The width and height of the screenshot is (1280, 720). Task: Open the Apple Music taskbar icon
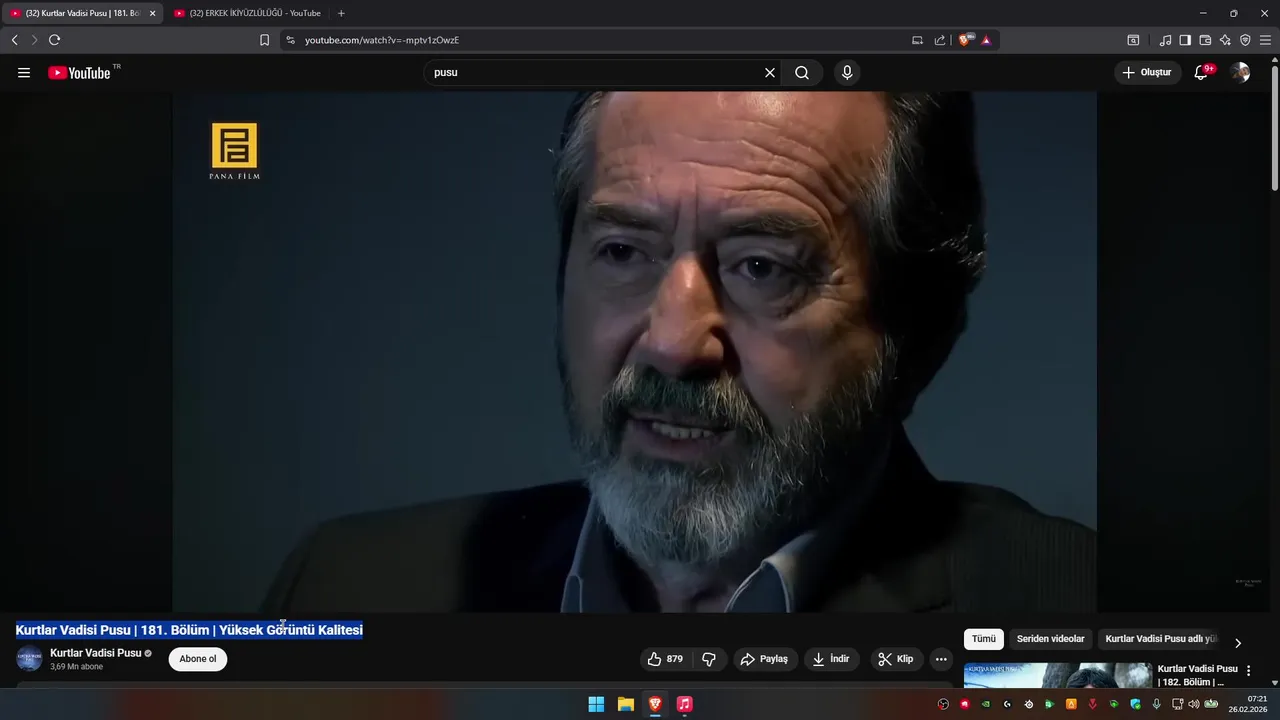pos(684,704)
